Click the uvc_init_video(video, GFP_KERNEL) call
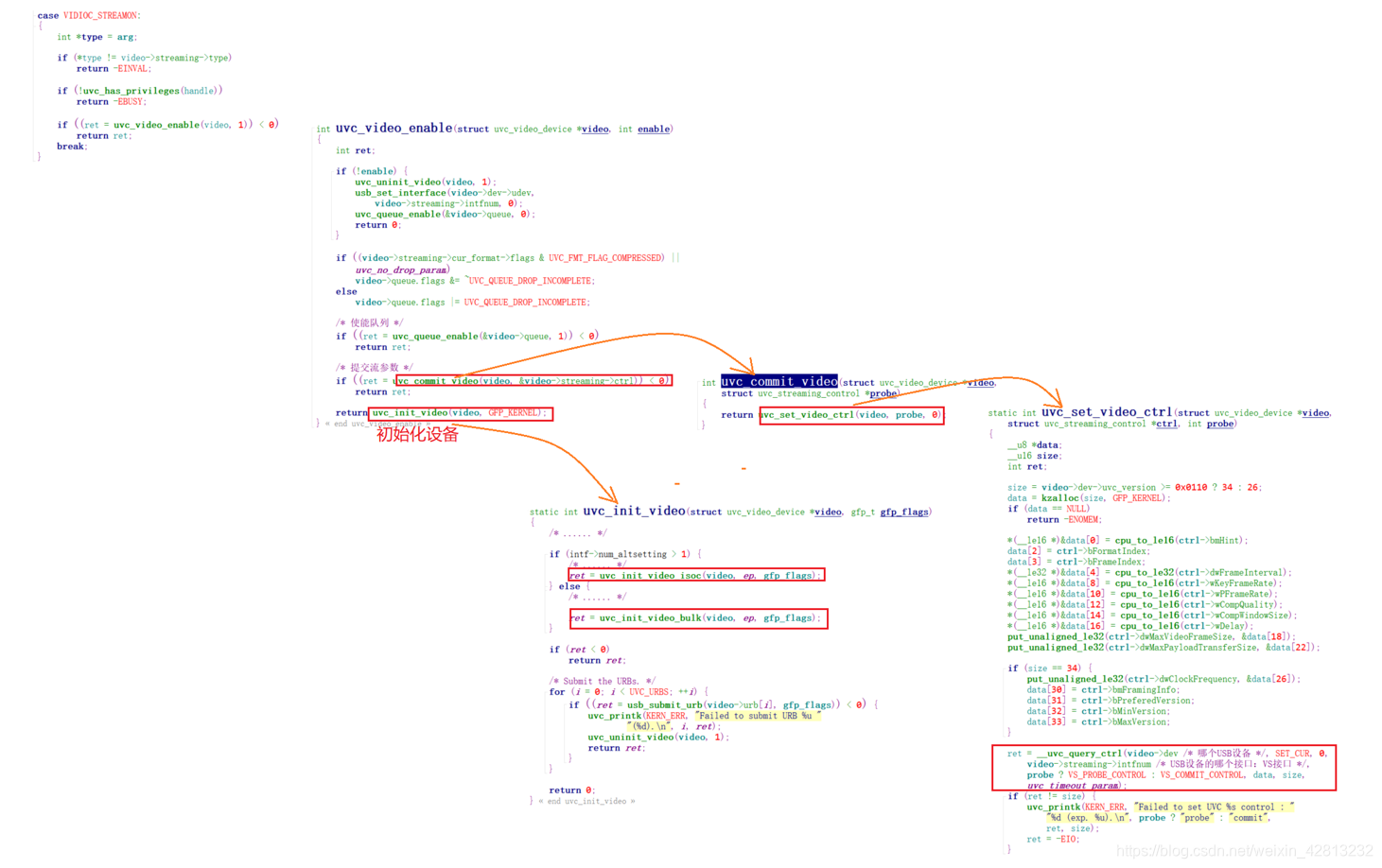The width and height of the screenshot is (1382, 868). [x=458, y=413]
